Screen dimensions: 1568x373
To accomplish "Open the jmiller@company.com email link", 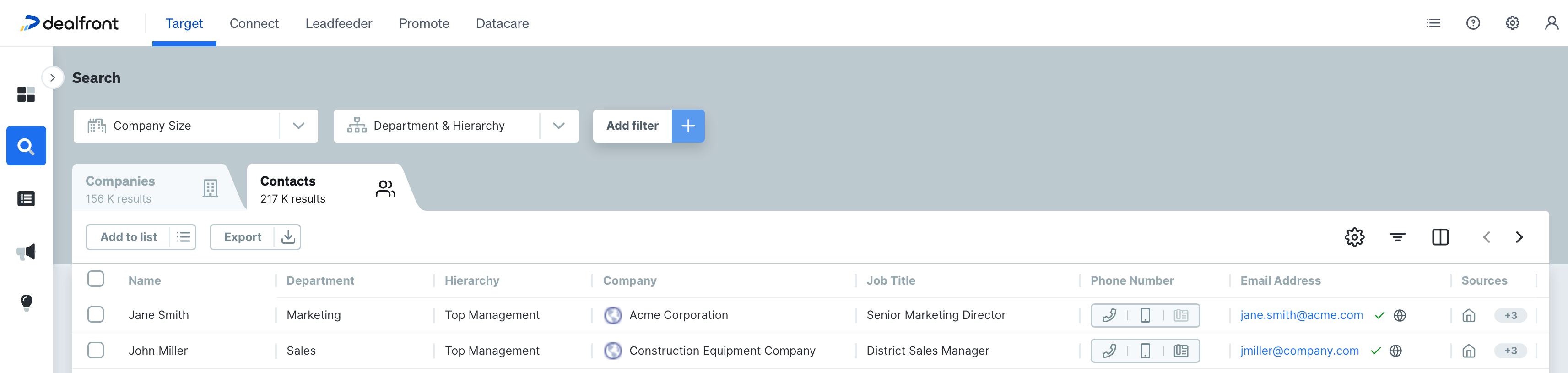I will [1299, 351].
